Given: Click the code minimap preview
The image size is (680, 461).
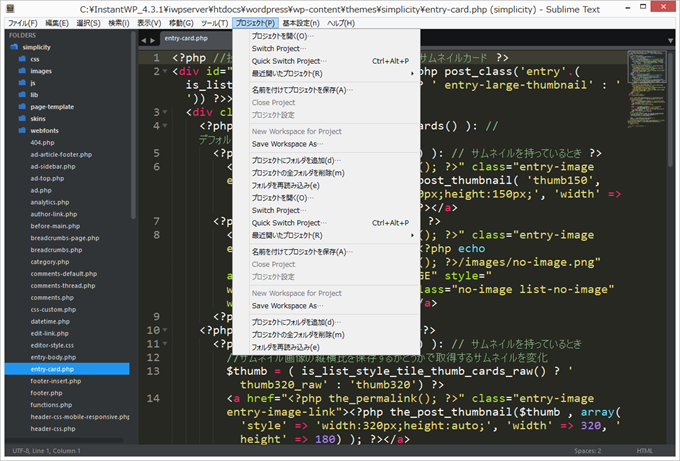Looking at the screenshot, I should tap(647, 89).
